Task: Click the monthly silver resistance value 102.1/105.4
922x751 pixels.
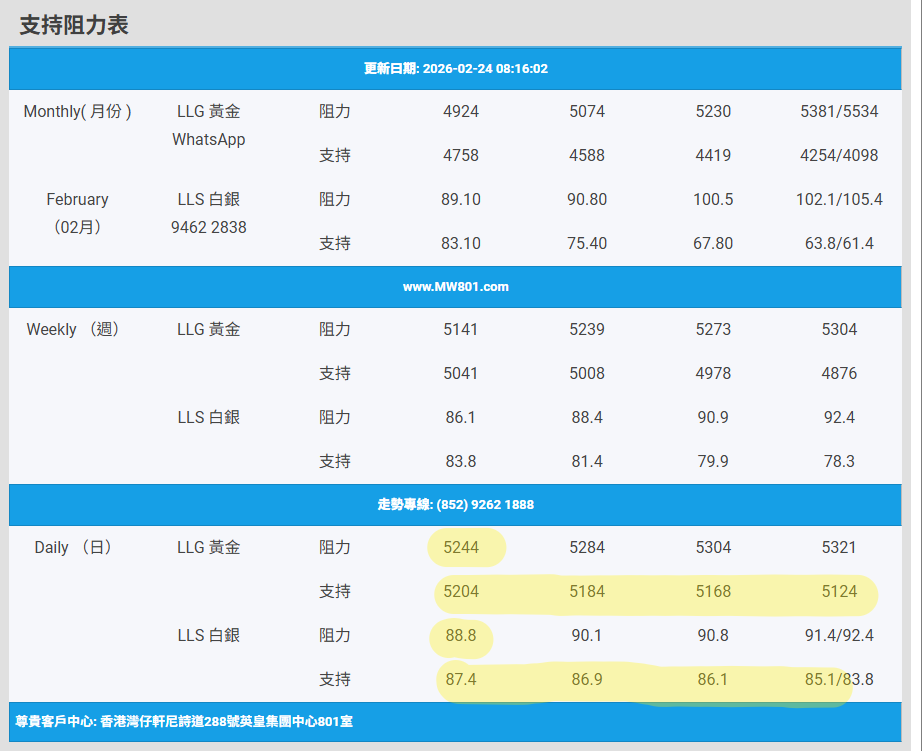Action: 839,200
